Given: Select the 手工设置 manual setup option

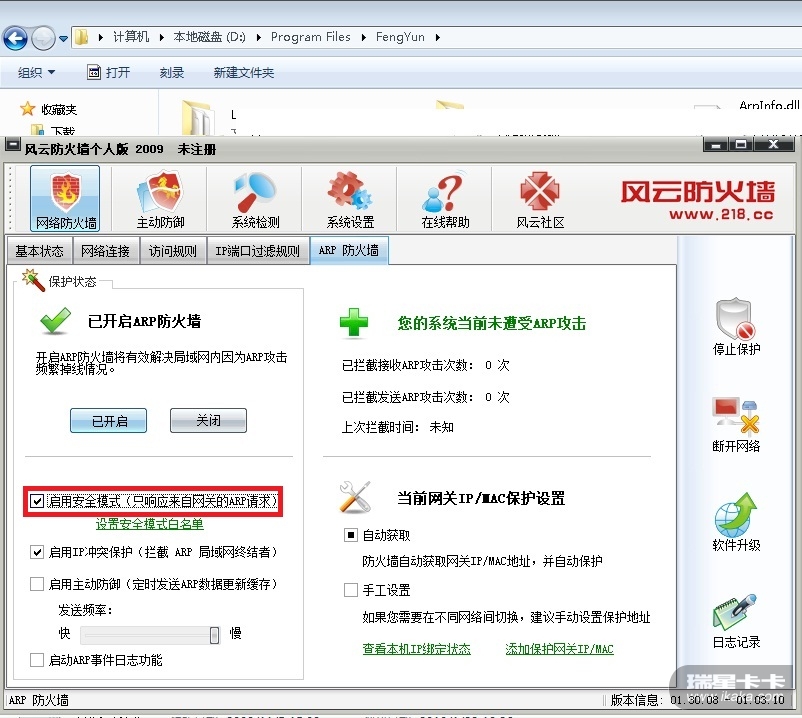Looking at the screenshot, I should click(x=350, y=590).
